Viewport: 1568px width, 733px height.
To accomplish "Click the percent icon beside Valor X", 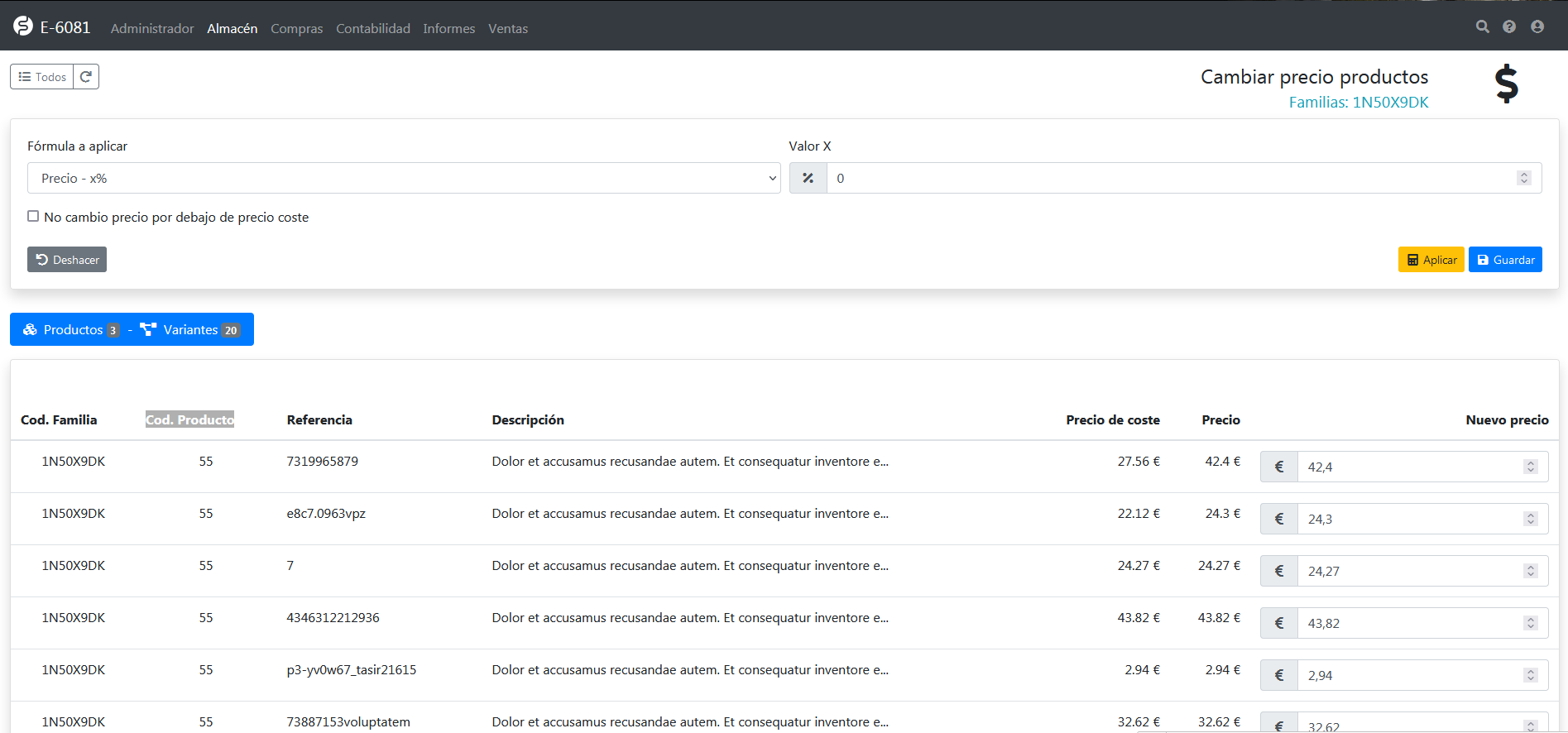I will click(808, 178).
